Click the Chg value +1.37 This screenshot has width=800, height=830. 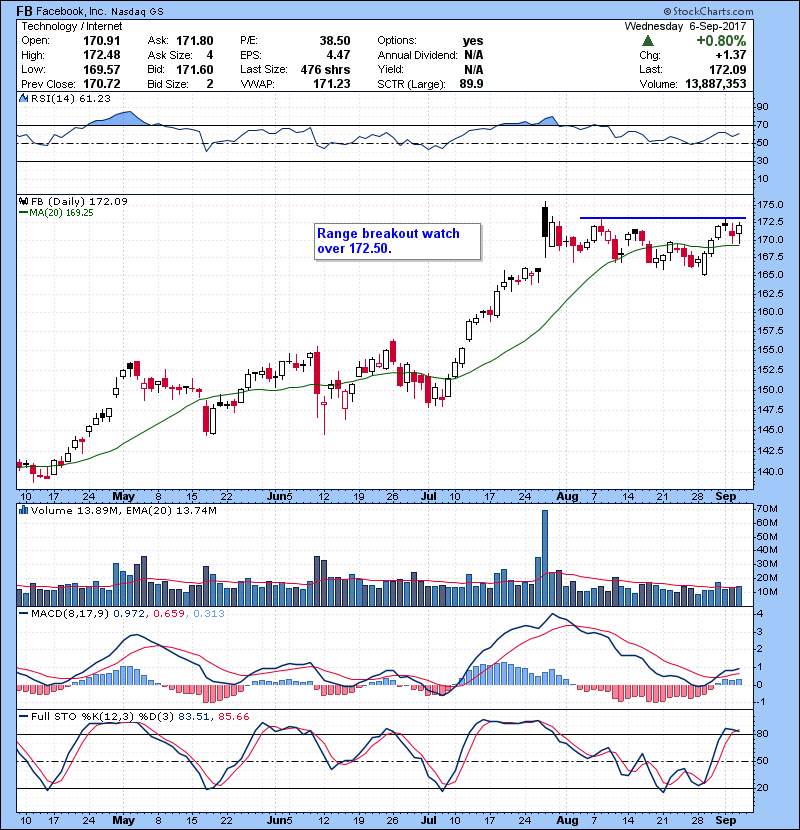pyautogui.click(x=731, y=55)
